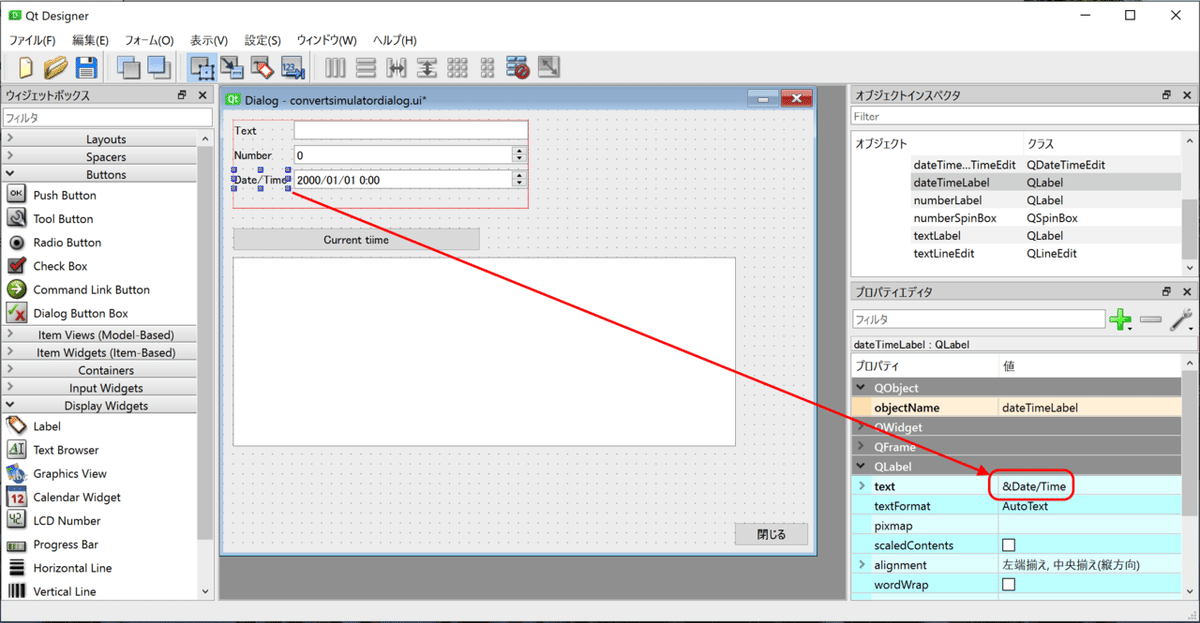
Task: Open the 表示(V) menu
Action: (209, 40)
